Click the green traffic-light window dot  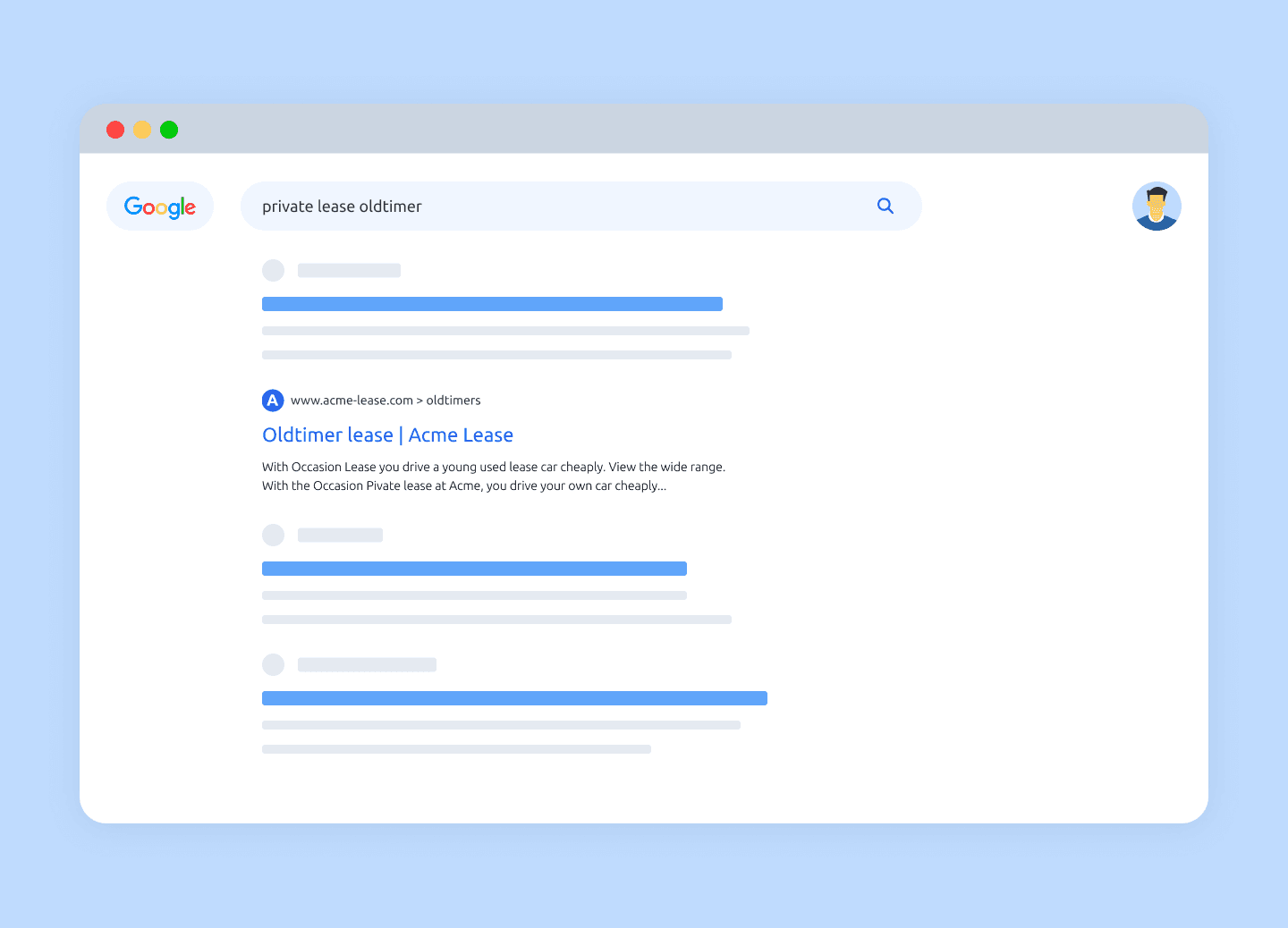[x=168, y=129]
